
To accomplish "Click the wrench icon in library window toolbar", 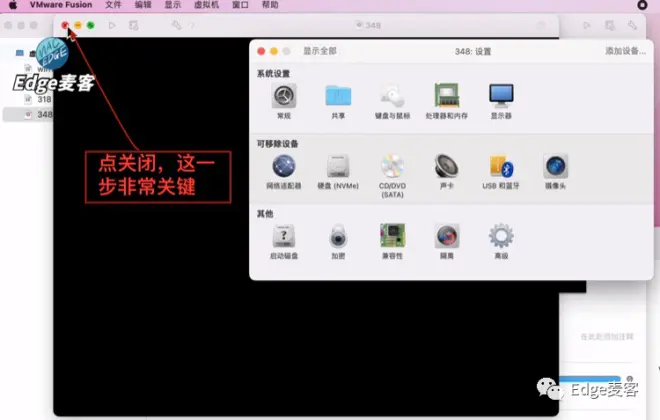I will click(x=632, y=25).
